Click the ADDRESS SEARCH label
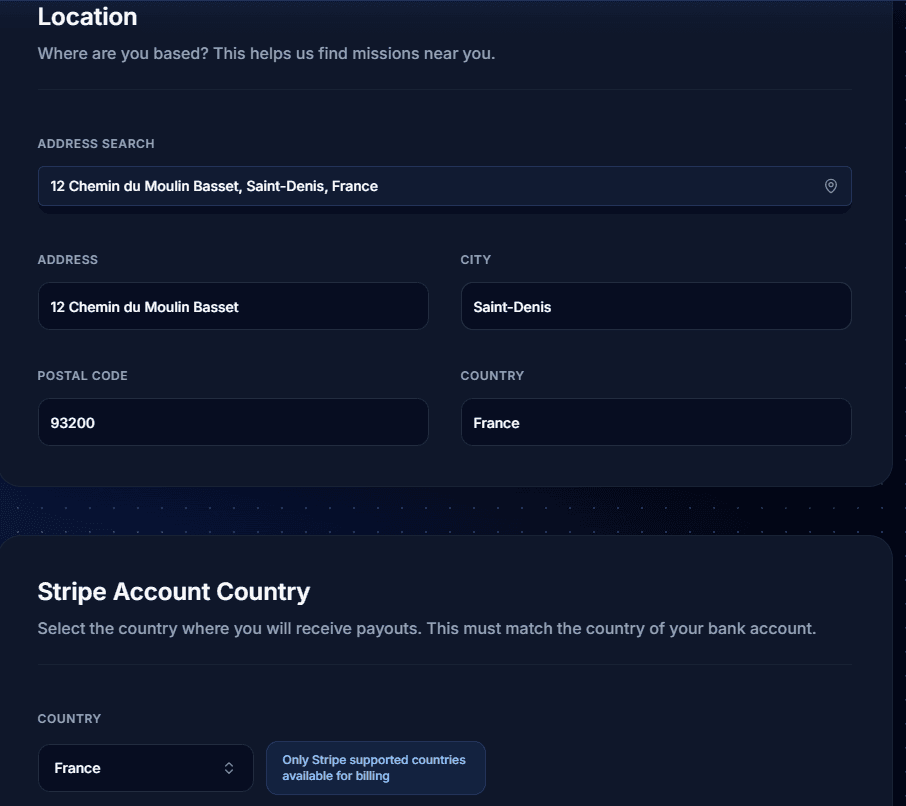This screenshot has height=806, width=906. pyautogui.click(x=96, y=144)
